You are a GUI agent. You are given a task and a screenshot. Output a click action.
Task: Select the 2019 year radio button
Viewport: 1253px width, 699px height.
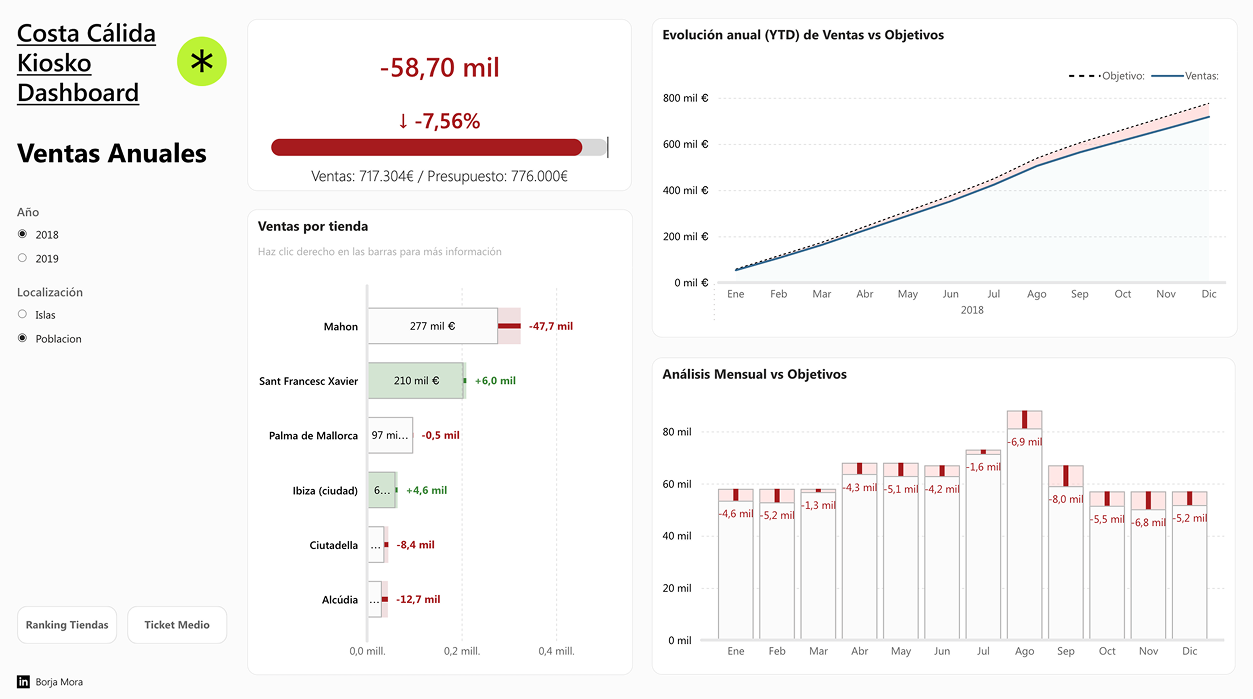coord(23,258)
